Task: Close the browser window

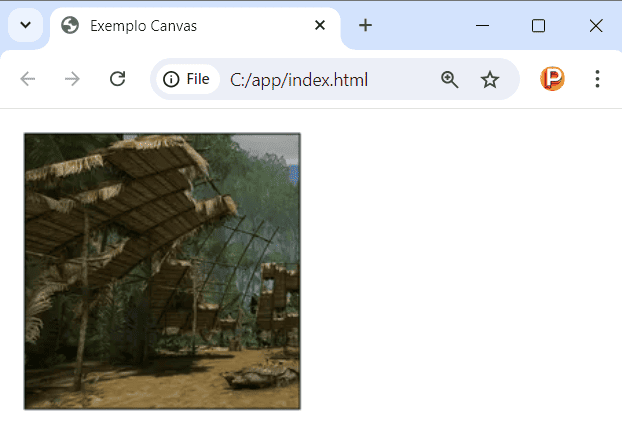Action: [x=596, y=26]
